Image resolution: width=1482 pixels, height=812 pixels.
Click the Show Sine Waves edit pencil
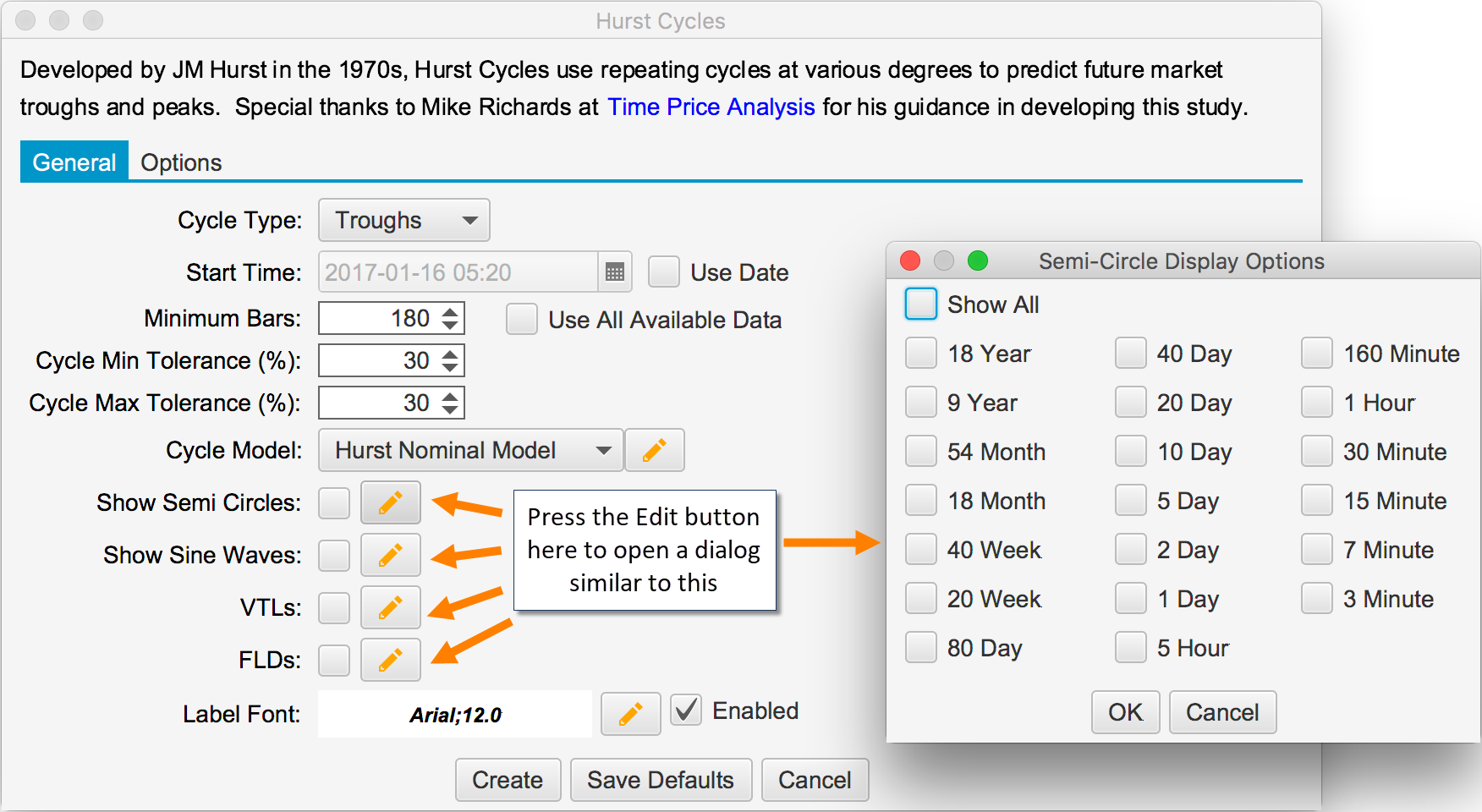click(390, 556)
